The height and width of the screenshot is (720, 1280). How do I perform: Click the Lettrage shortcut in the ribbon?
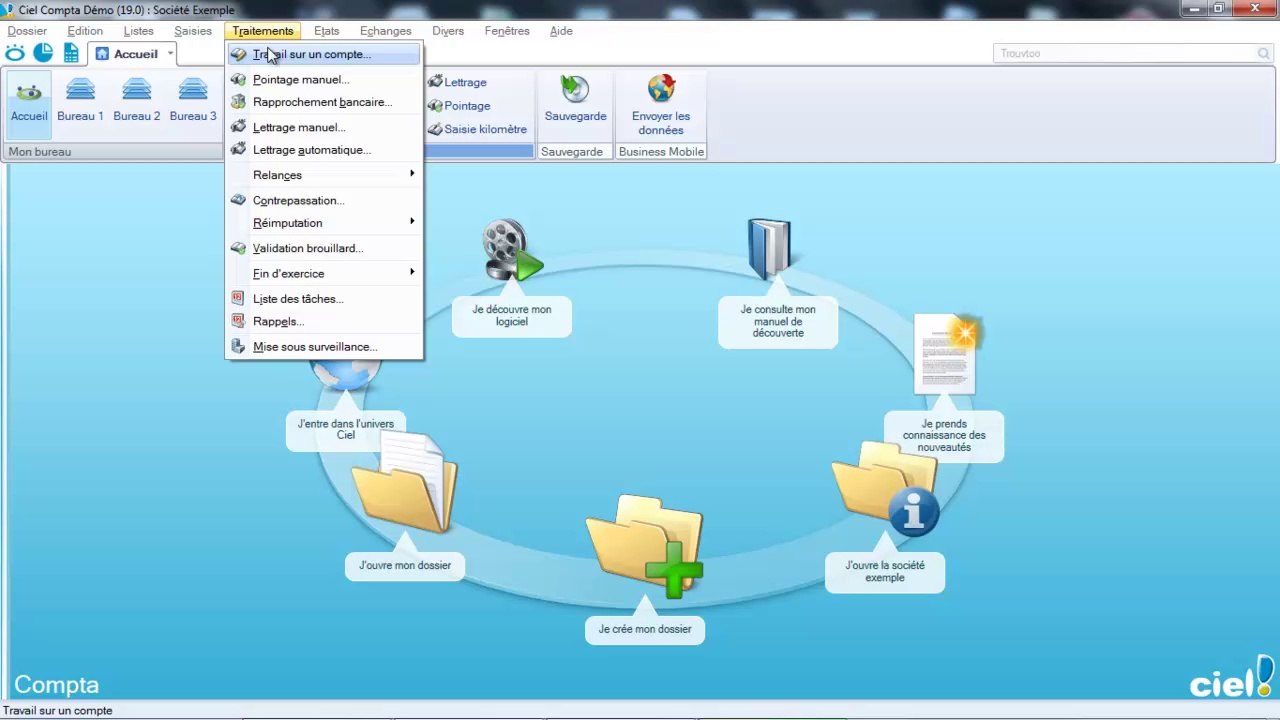click(458, 82)
